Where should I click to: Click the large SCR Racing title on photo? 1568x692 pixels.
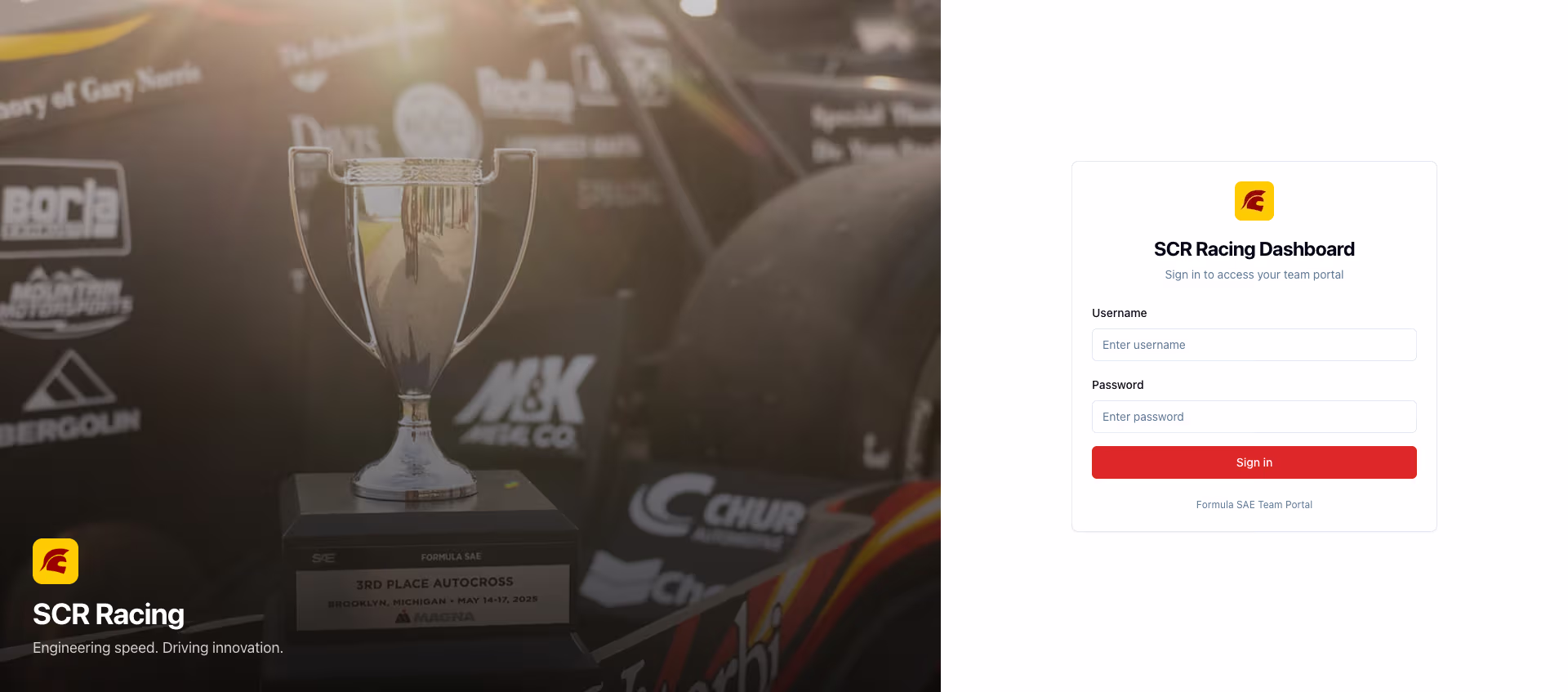tap(109, 614)
